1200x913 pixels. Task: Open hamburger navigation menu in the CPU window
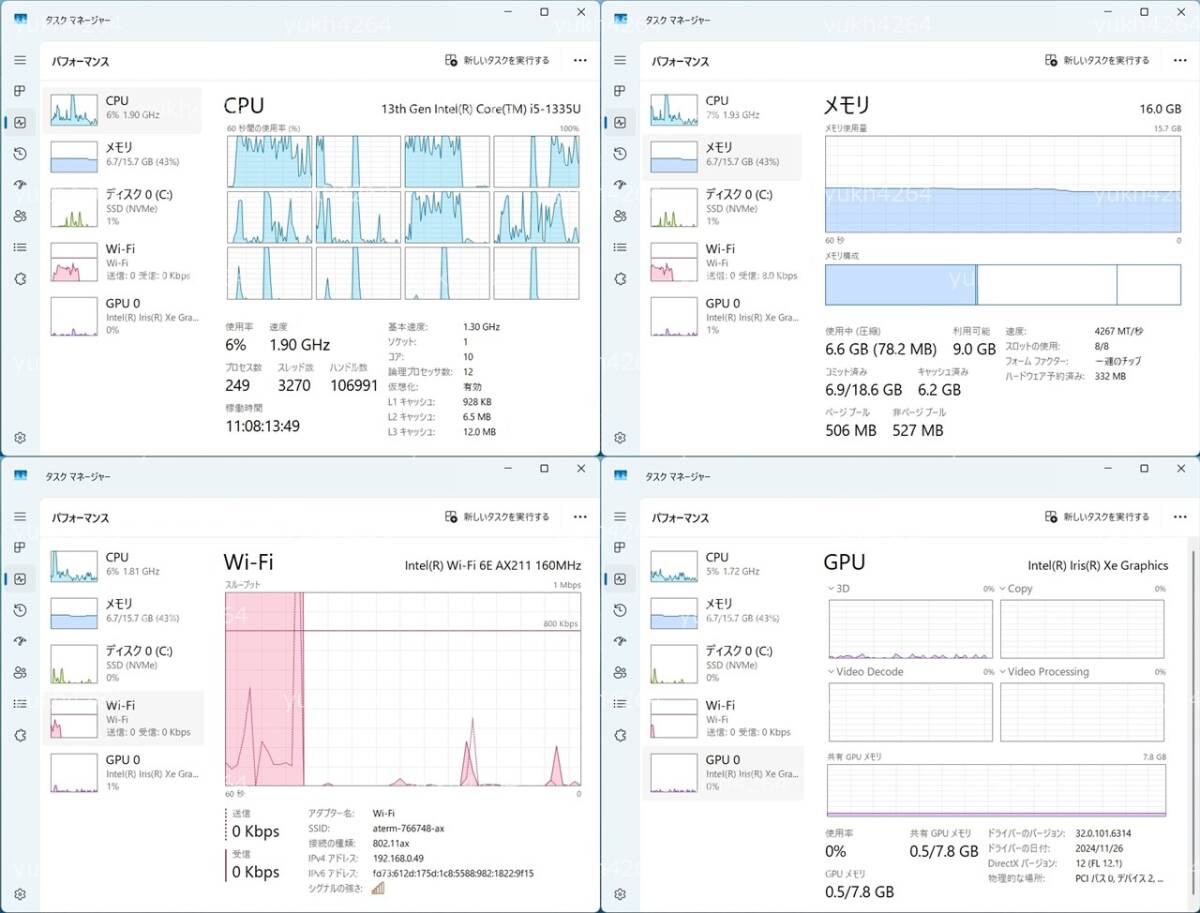[19, 60]
